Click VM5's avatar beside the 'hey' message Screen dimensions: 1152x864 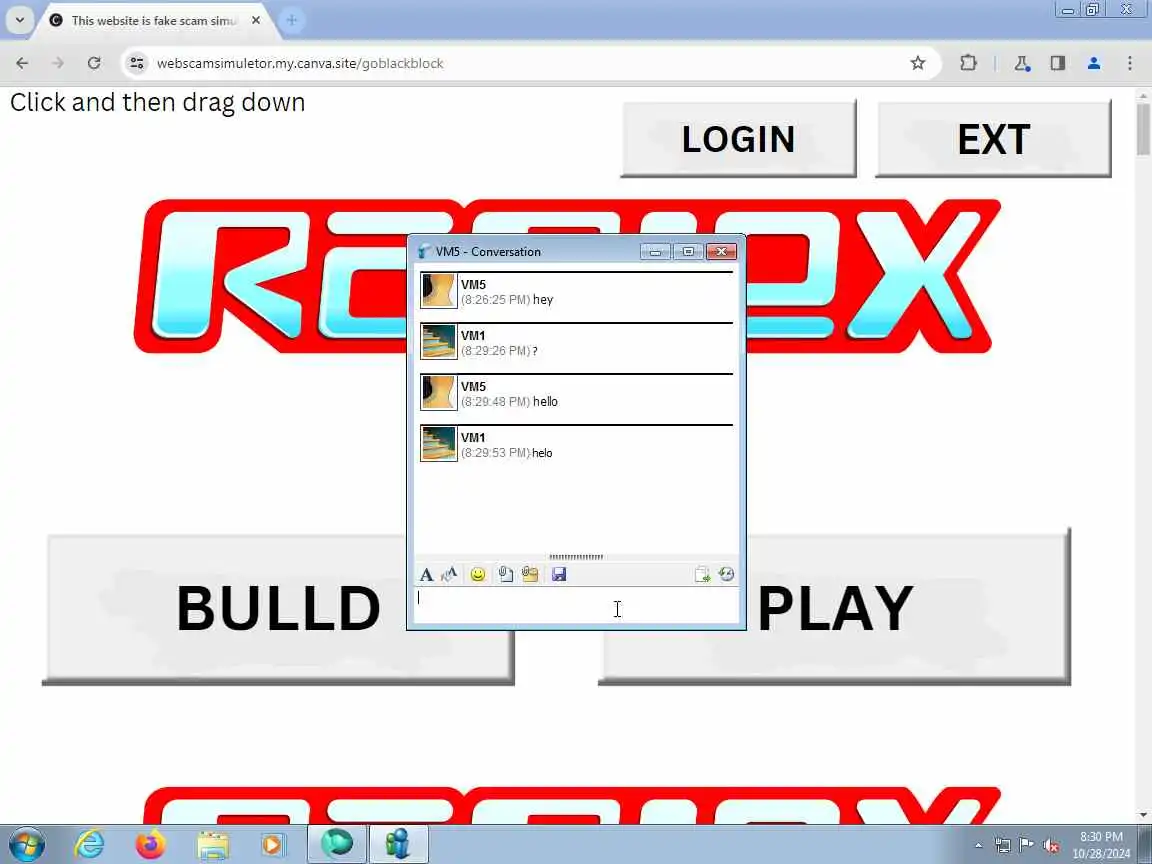tap(439, 291)
